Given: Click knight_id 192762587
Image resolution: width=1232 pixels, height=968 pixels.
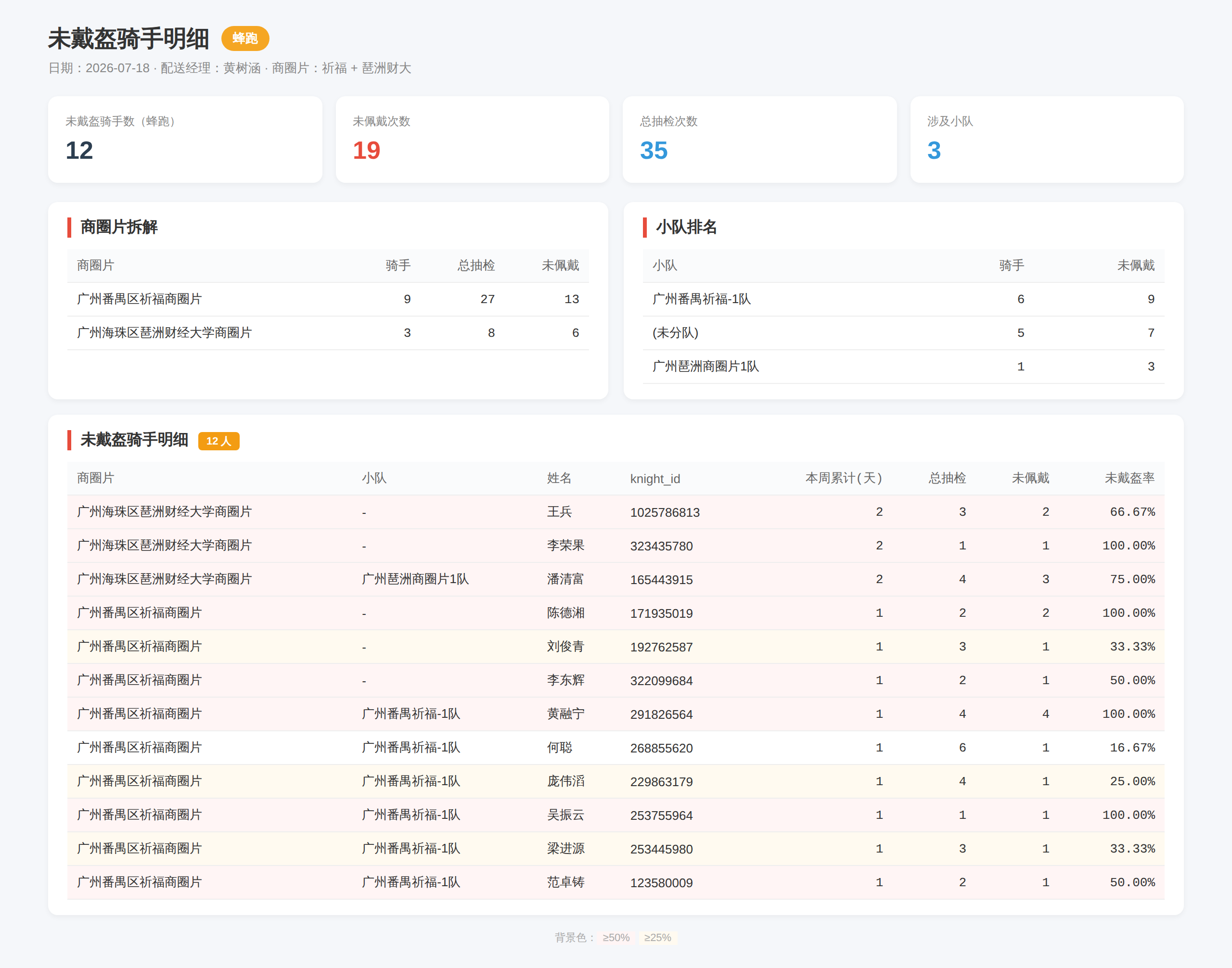Looking at the screenshot, I should click(x=661, y=647).
